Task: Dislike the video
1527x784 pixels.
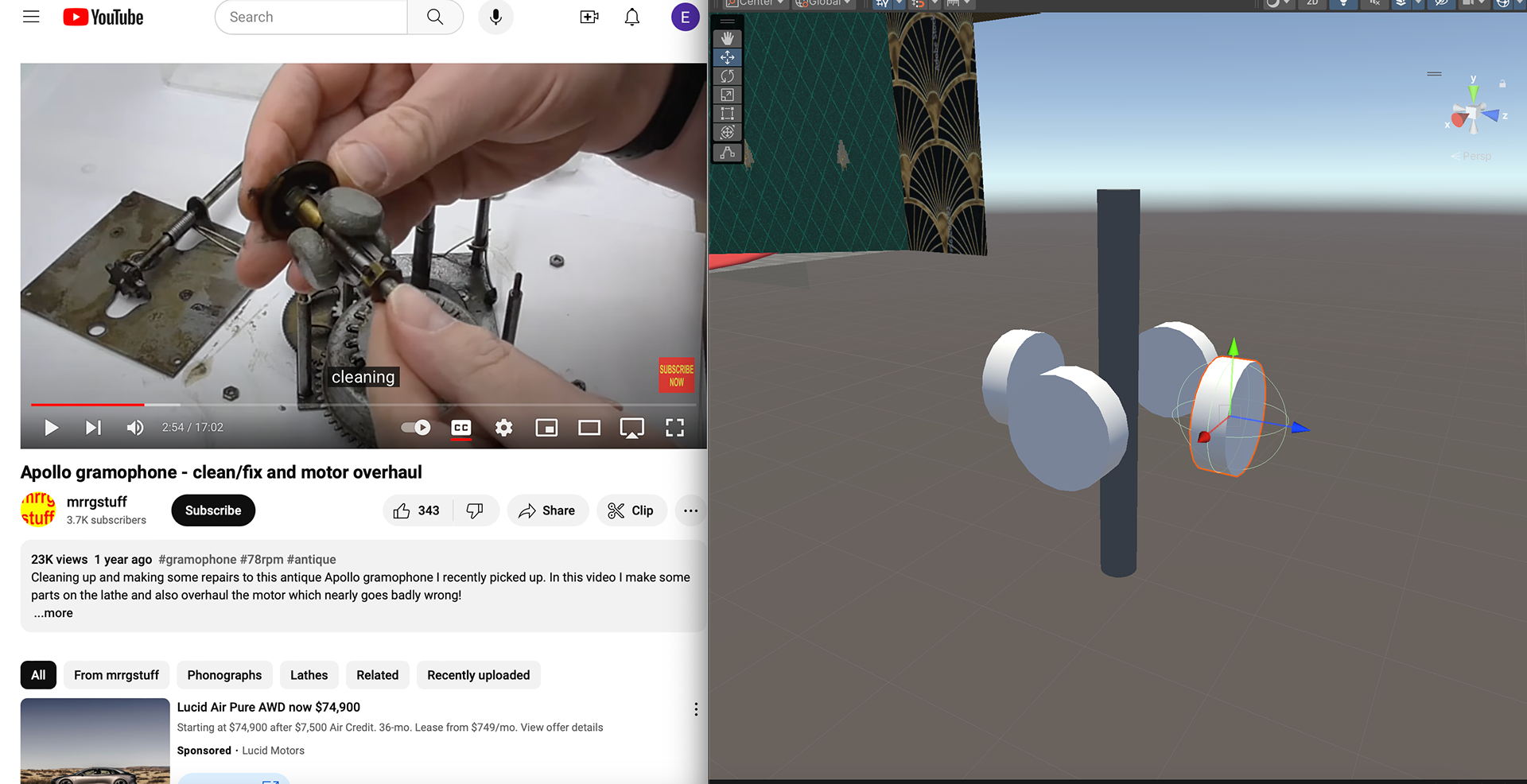Action: coord(475,510)
